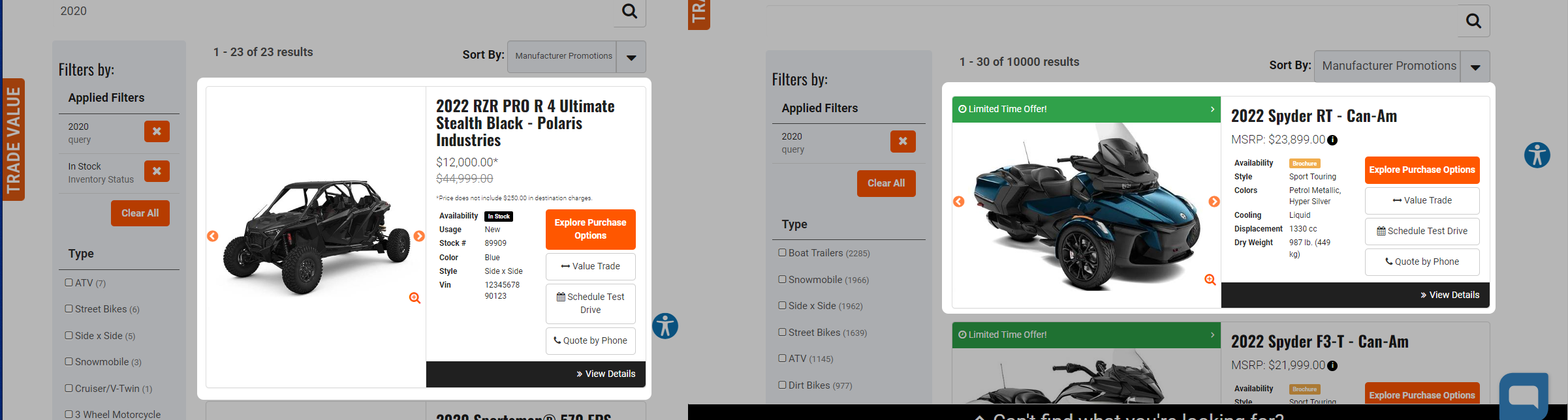This screenshot has height=420, width=1568.
Task: Check the ATV (7) type filter
Action: pyautogui.click(x=69, y=282)
